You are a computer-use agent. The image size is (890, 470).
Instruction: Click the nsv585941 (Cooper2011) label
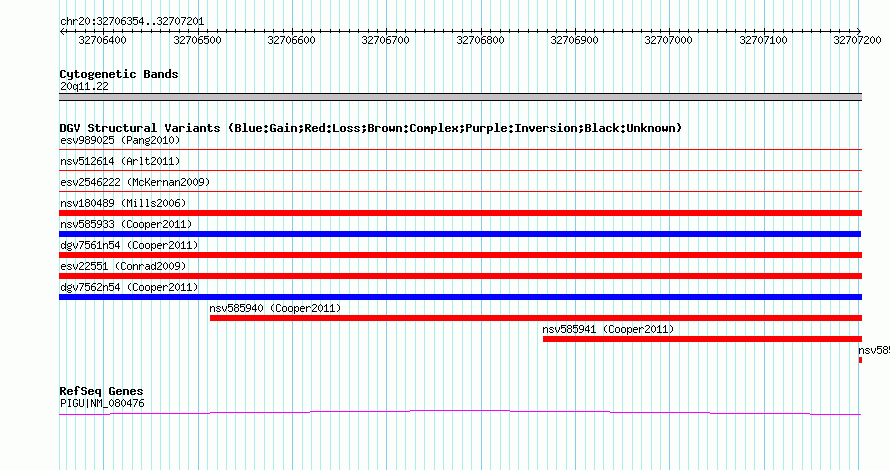pos(608,329)
